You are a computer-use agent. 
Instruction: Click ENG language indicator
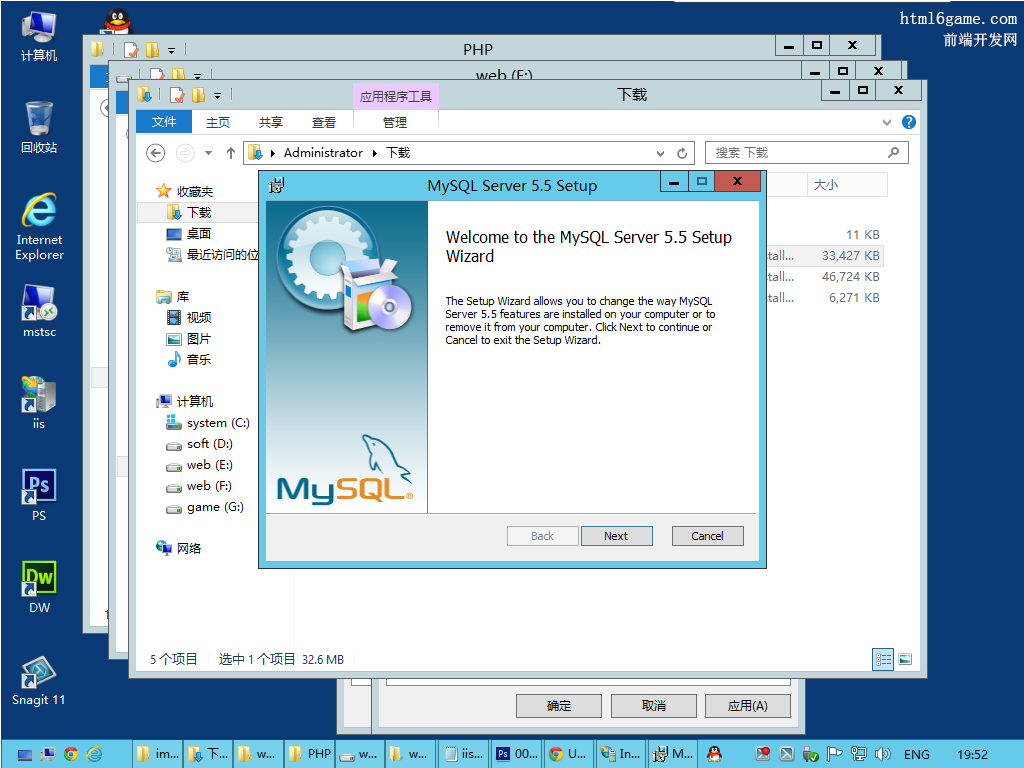click(x=917, y=754)
